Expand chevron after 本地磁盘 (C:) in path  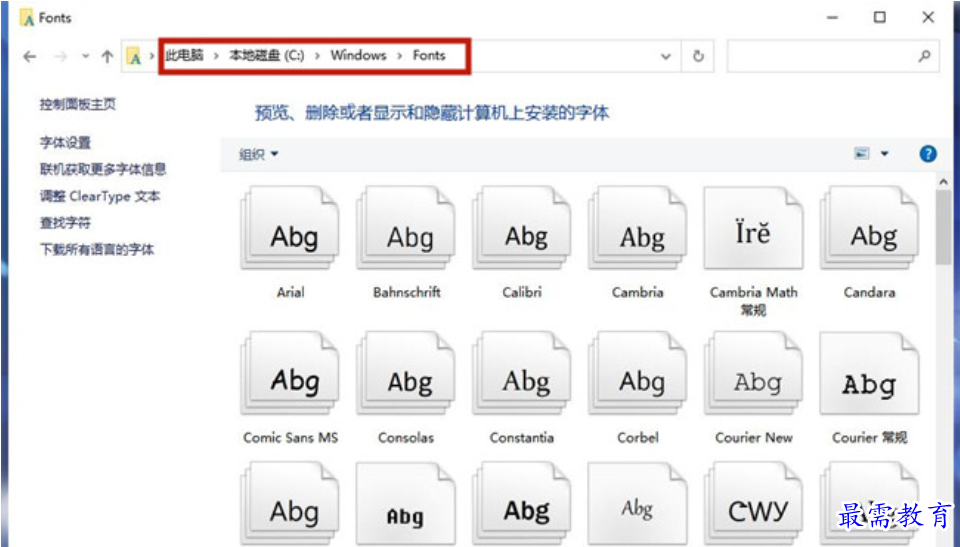coord(317,56)
